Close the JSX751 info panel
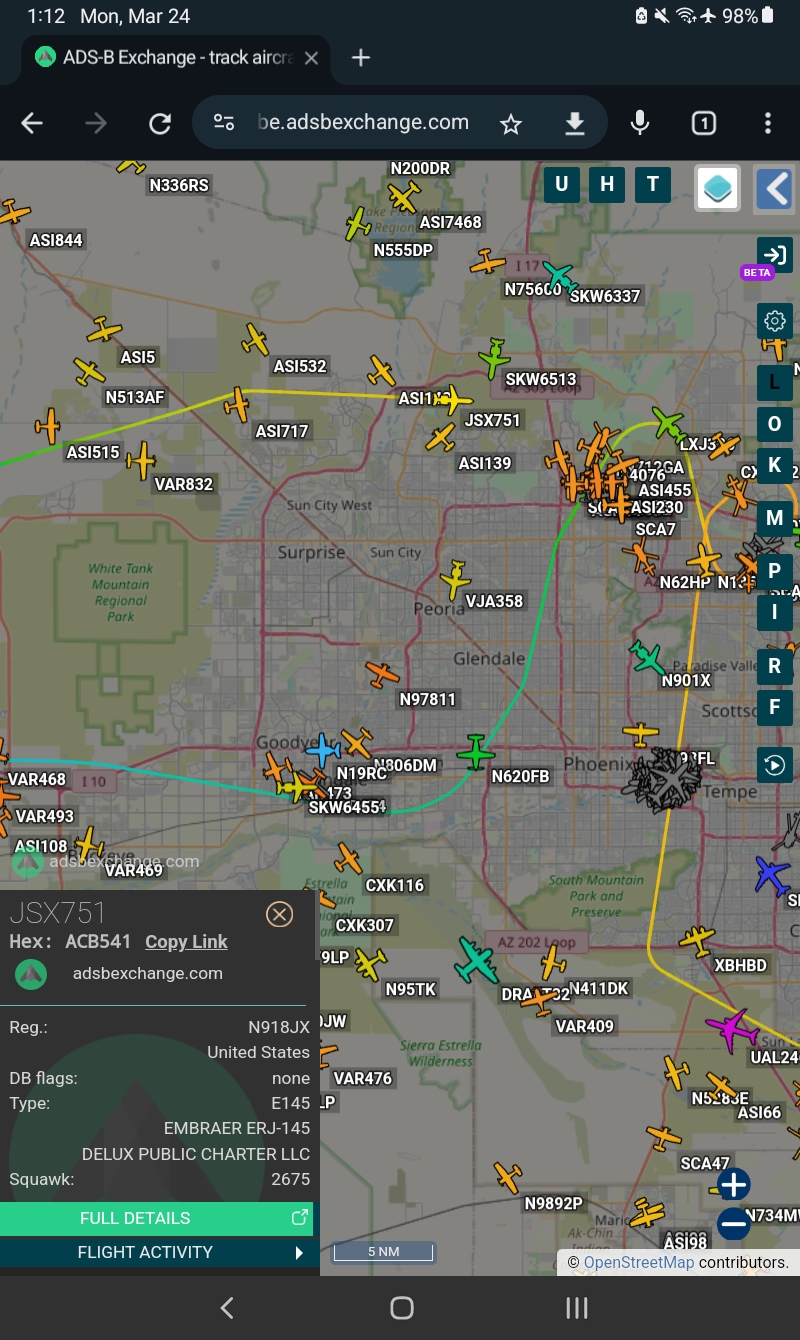This screenshot has width=800, height=1340. (x=279, y=914)
